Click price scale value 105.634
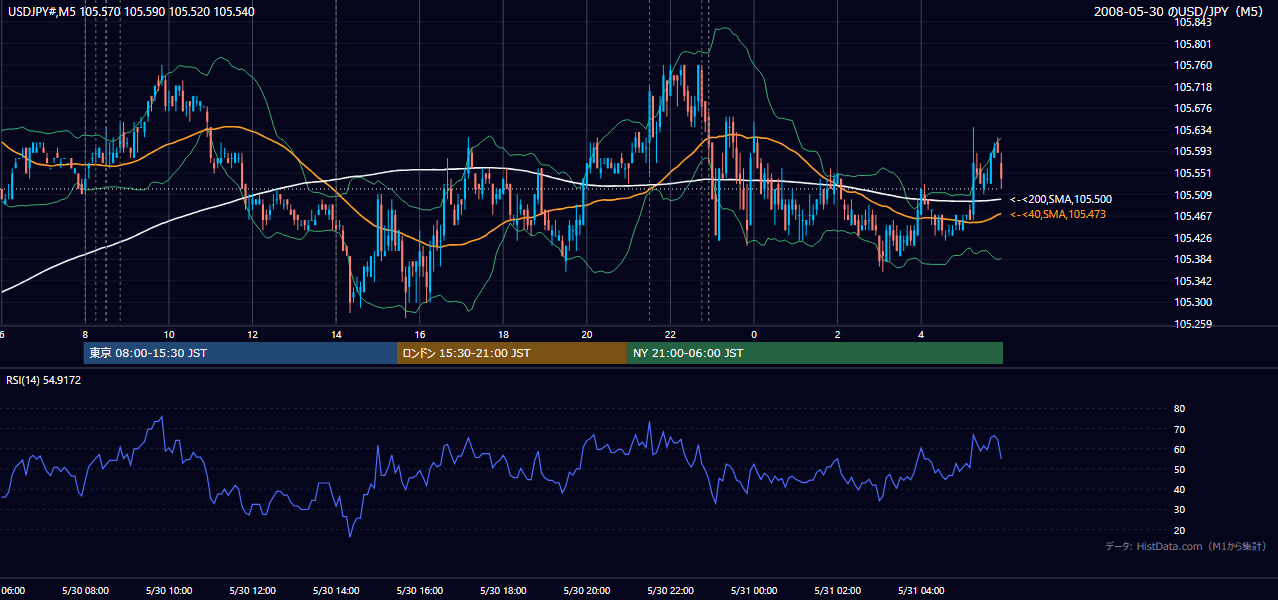The image size is (1278, 600). tap(1194, 130)
